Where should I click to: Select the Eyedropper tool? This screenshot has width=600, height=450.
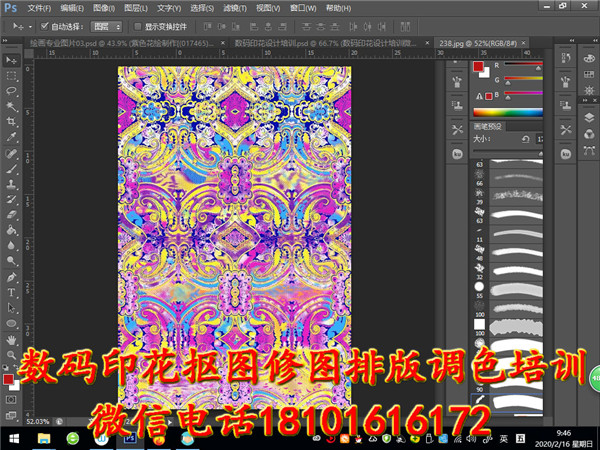click(x=11, y=138)
